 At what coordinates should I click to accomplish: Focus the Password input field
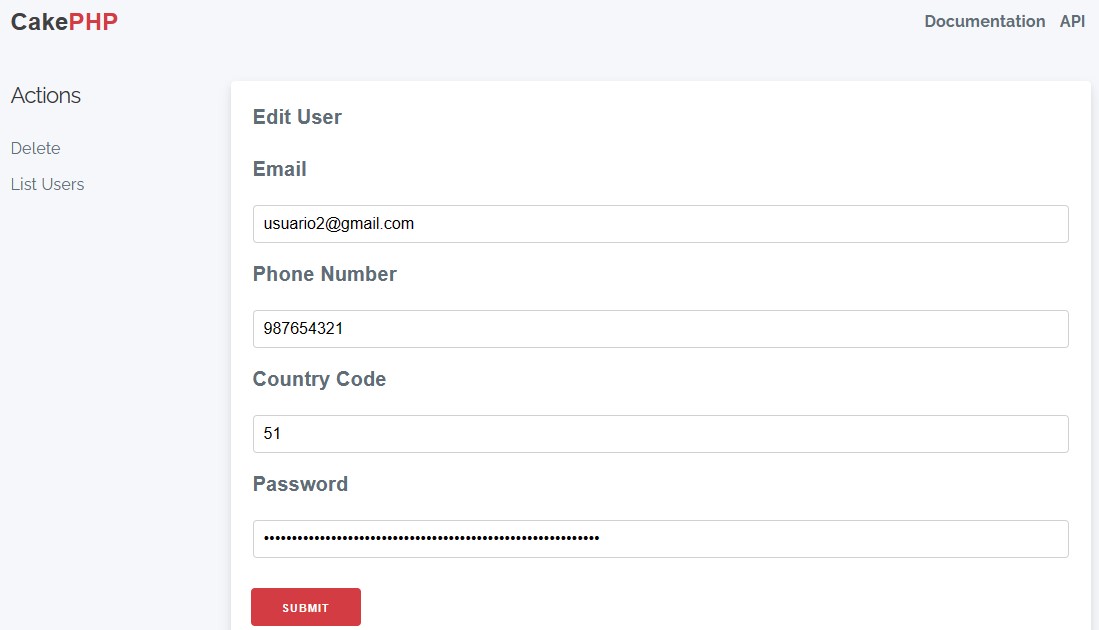pyautogui.click(x=660, y=539)
